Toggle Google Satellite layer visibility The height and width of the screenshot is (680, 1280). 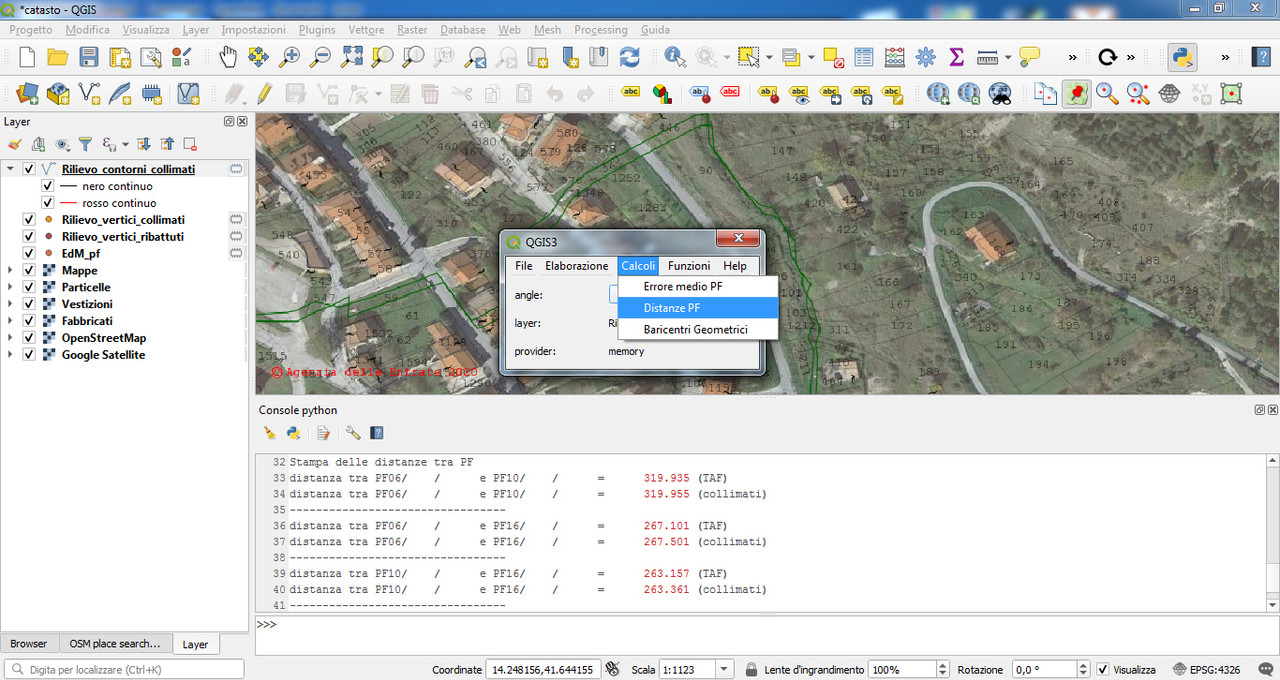(29, 354)
